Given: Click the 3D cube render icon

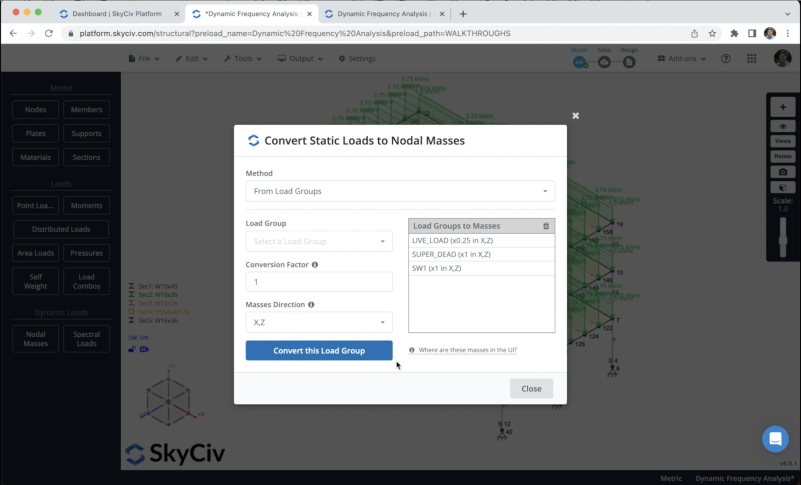Looking at the screenshot, I should point(783,188).
